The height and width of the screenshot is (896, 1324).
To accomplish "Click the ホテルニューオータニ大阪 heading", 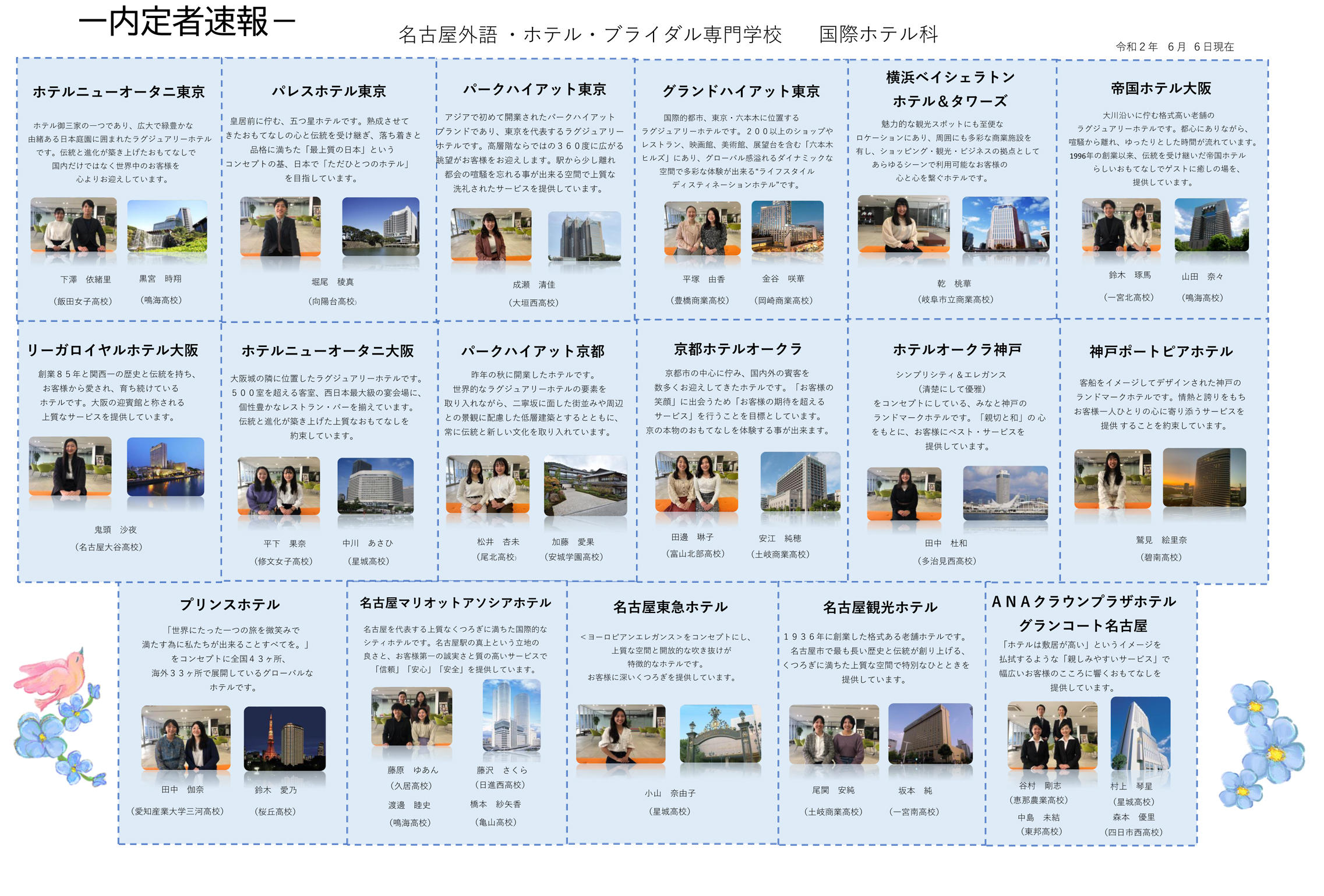I will pos(327,351).
